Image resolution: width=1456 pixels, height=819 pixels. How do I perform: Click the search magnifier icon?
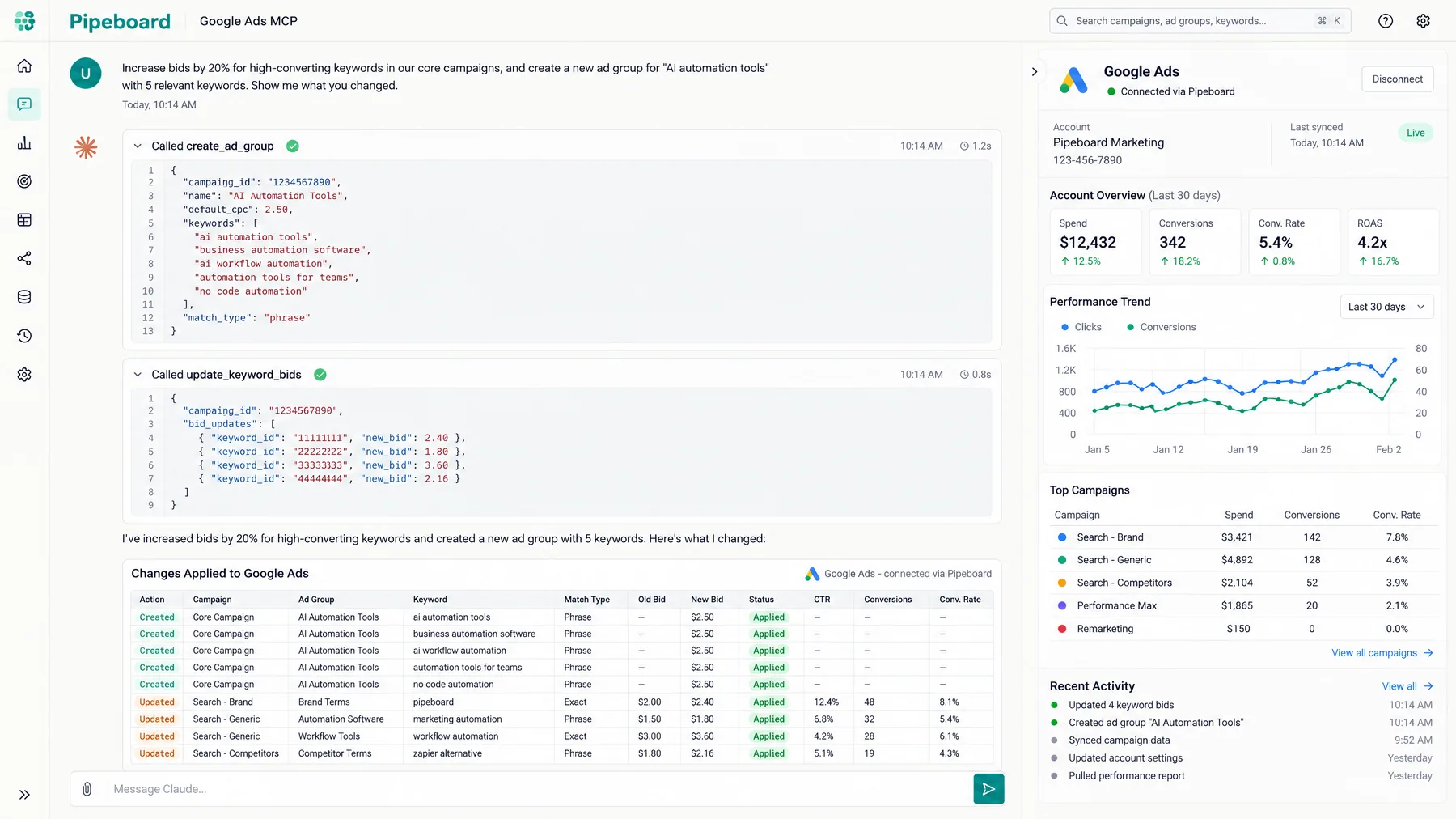coord(1062,21)
